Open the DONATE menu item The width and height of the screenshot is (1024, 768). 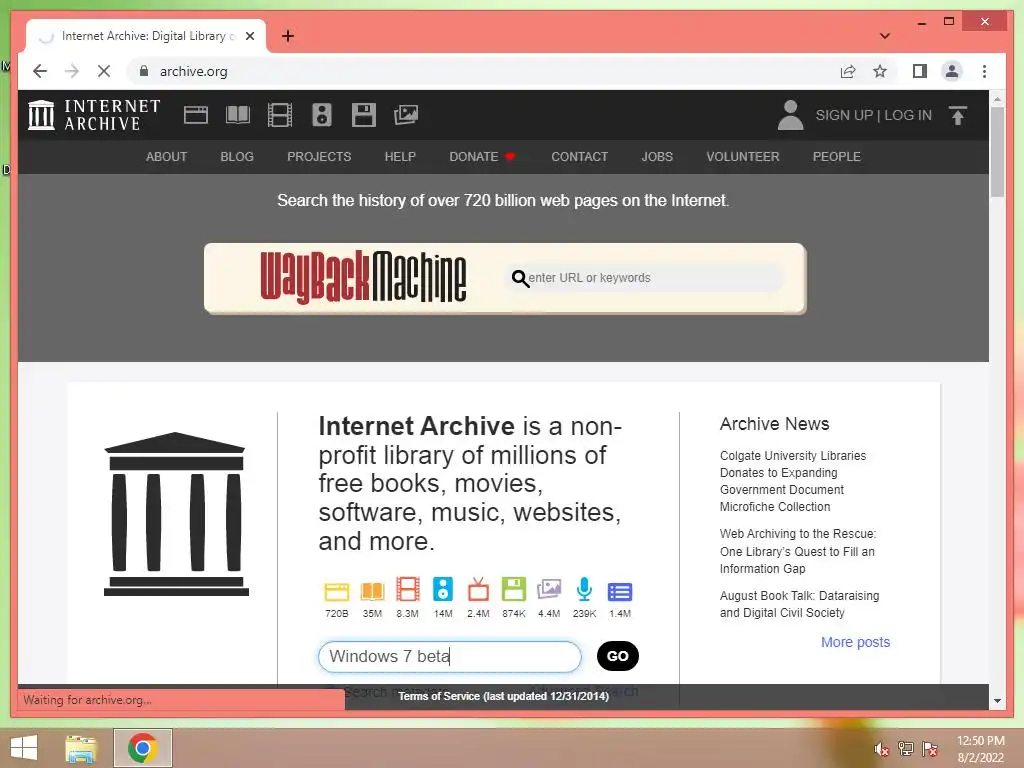pos(482,157)
